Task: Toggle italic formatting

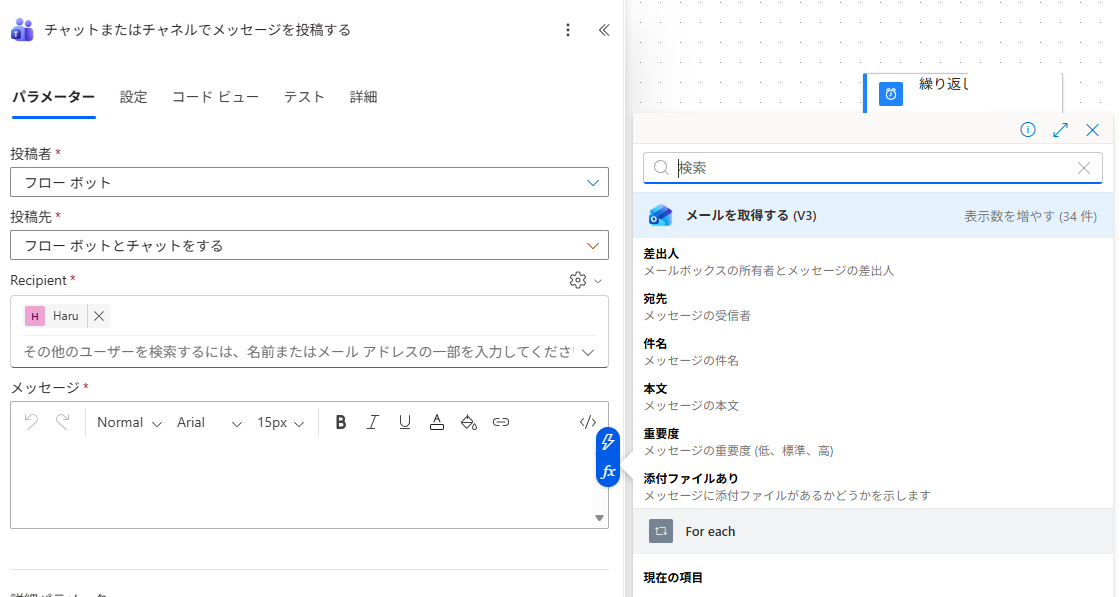Action: click(372, 423)
